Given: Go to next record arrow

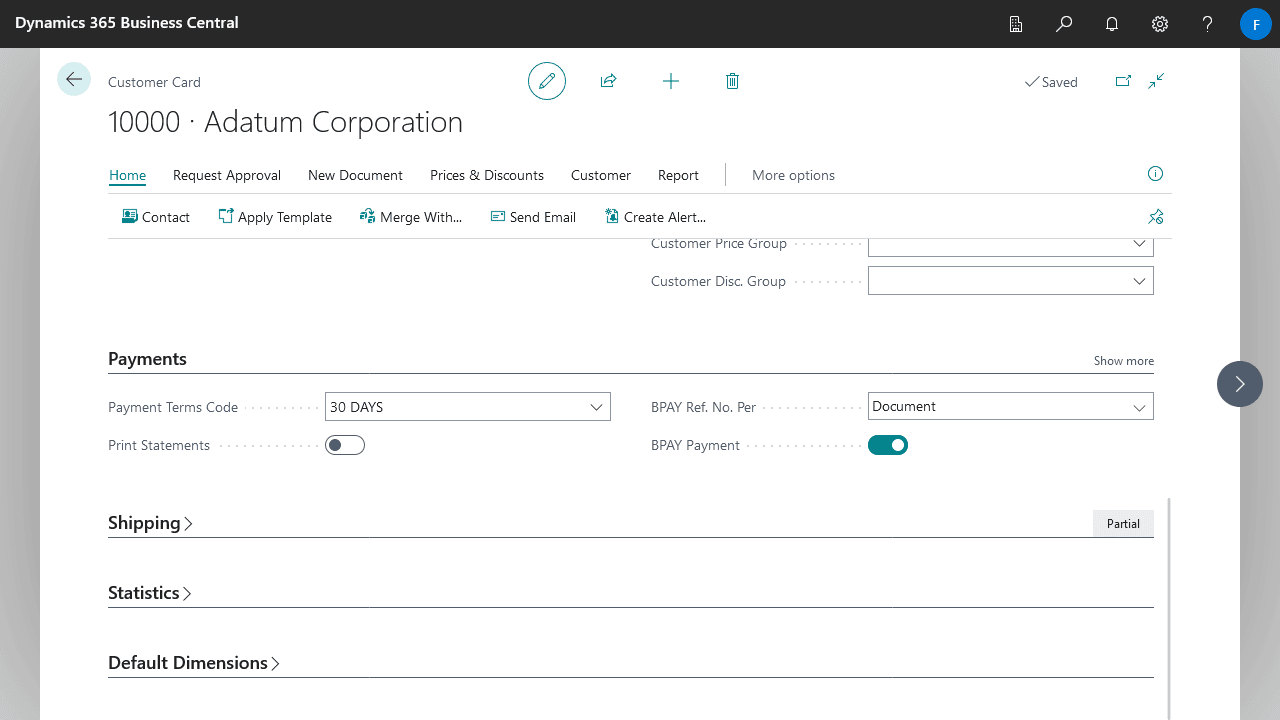Looking at the screenshot, I should (1240, 384).
